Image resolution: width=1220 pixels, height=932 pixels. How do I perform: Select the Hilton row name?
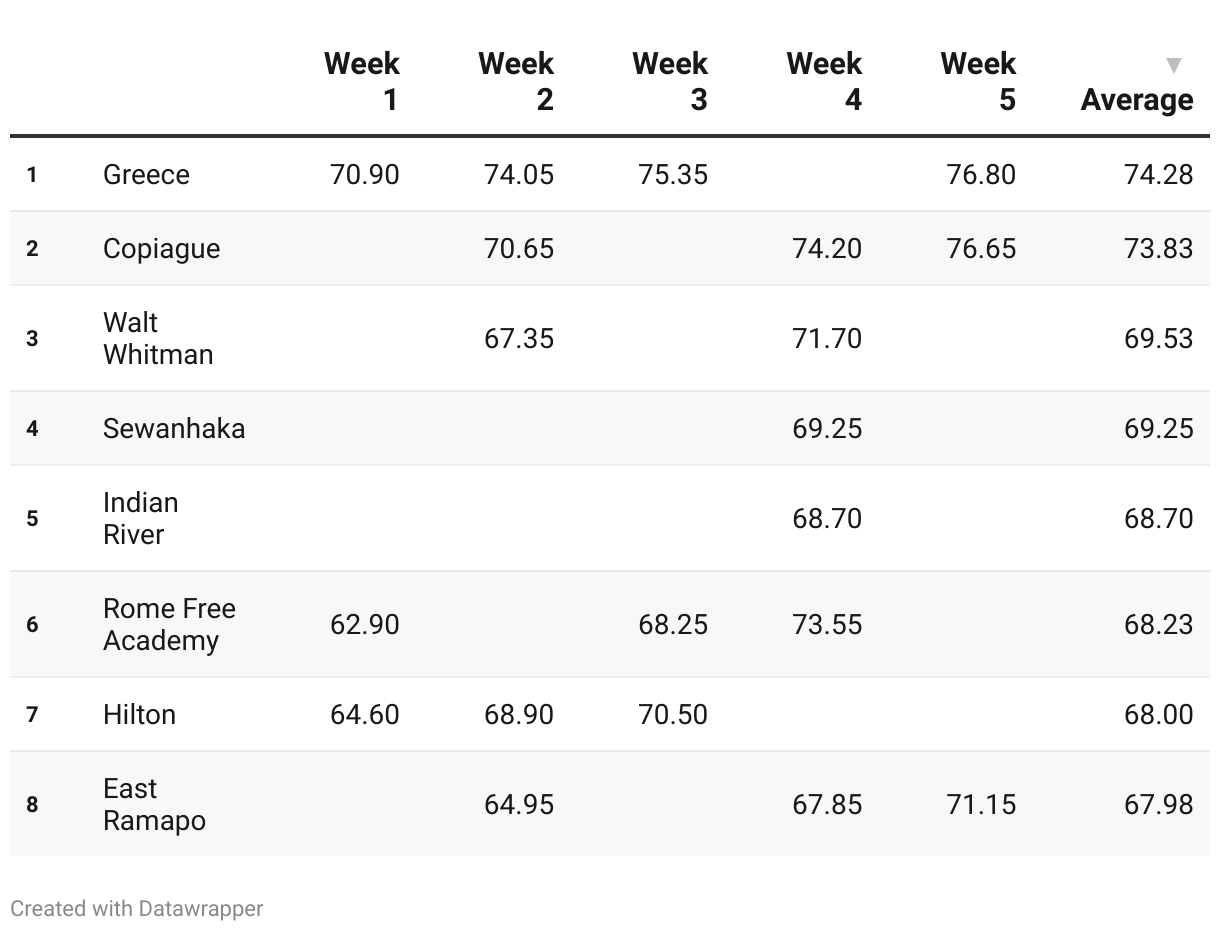coord(140,714)
